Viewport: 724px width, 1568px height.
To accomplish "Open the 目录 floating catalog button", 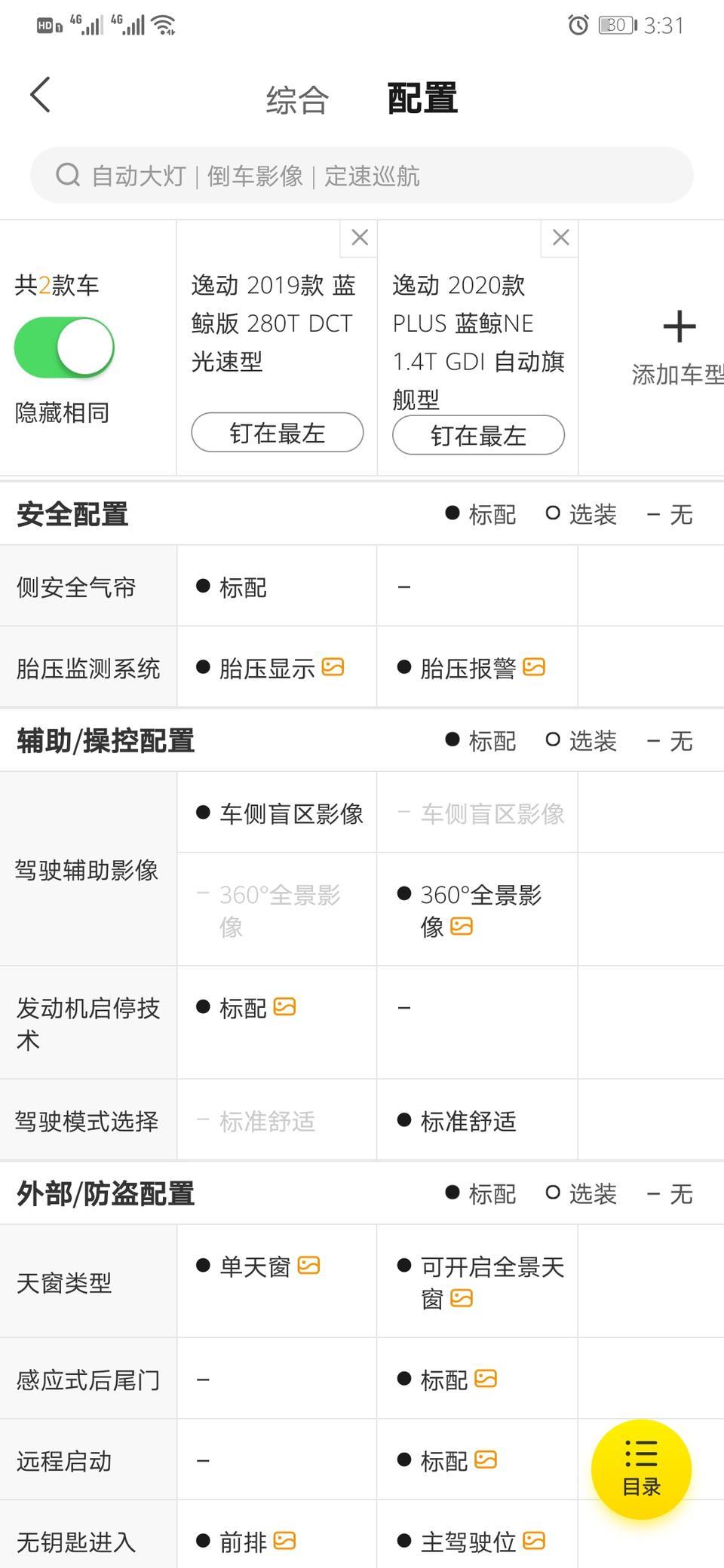I will coord(641,1469).
